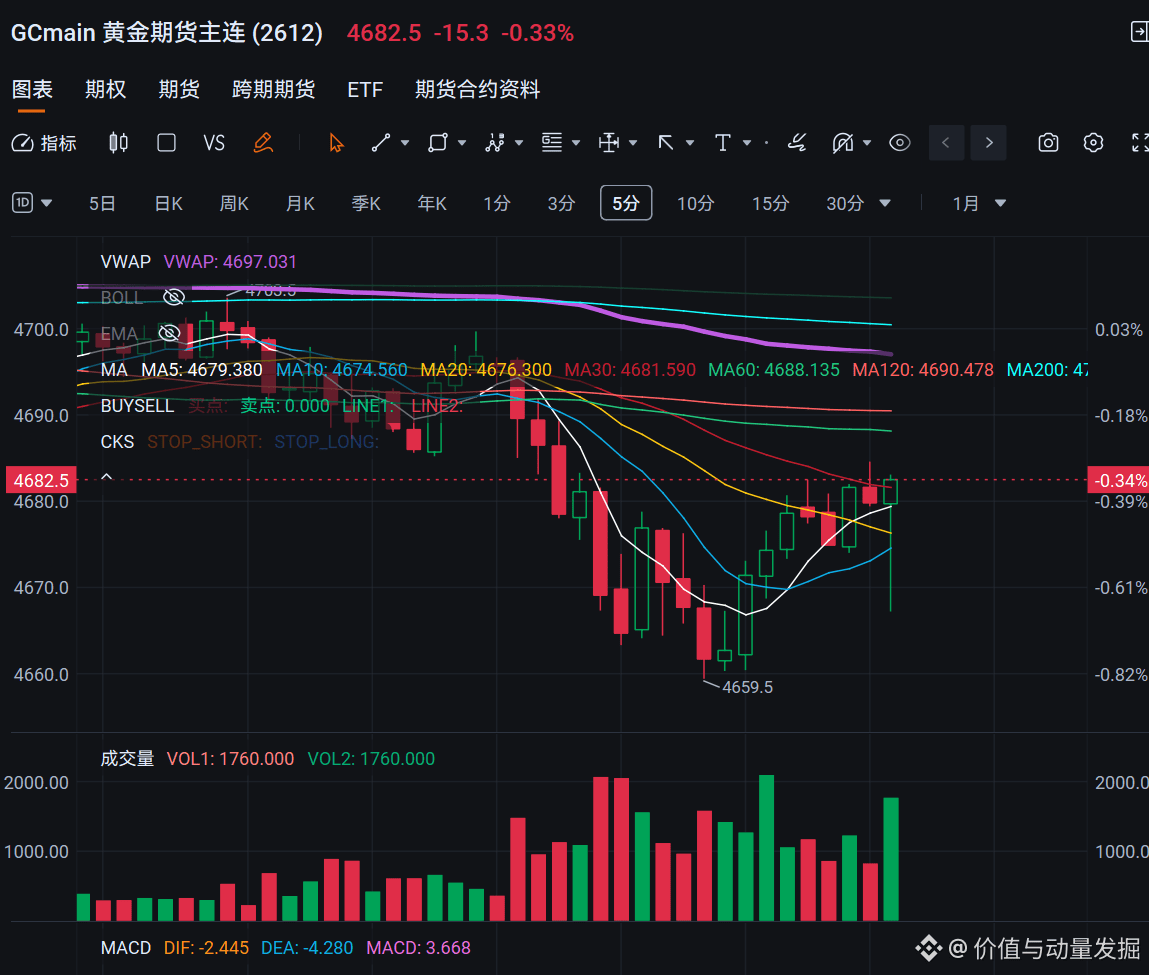Select the 5日 timeframe

[x=102, y=204]
